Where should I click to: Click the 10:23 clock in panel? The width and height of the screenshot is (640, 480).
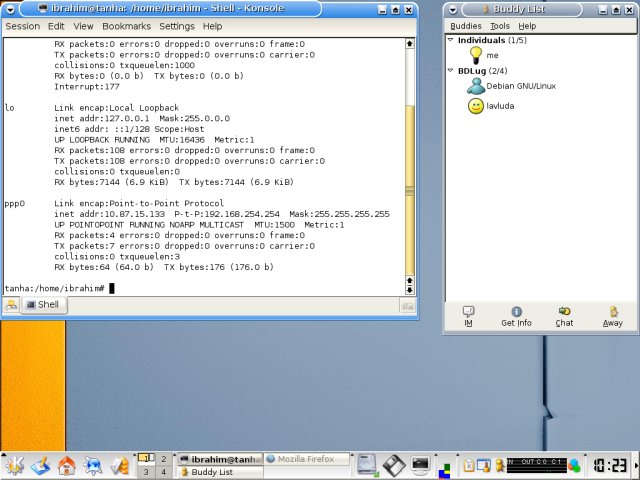click(x=610, y=466)
